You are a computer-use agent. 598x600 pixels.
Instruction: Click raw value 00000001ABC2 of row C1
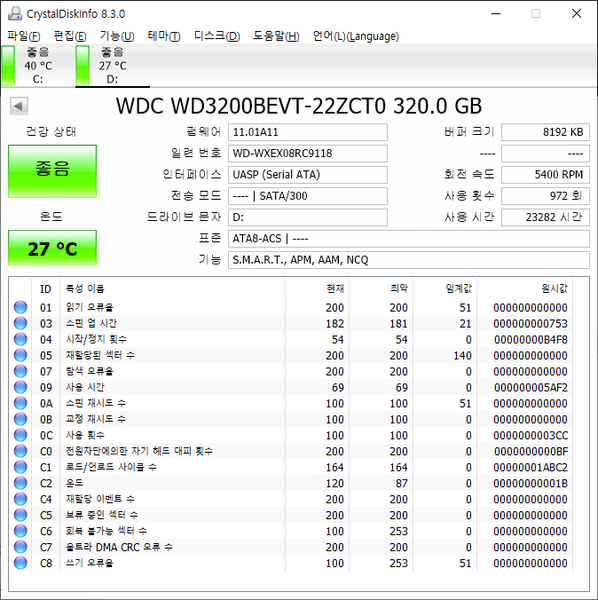point(531,468)
